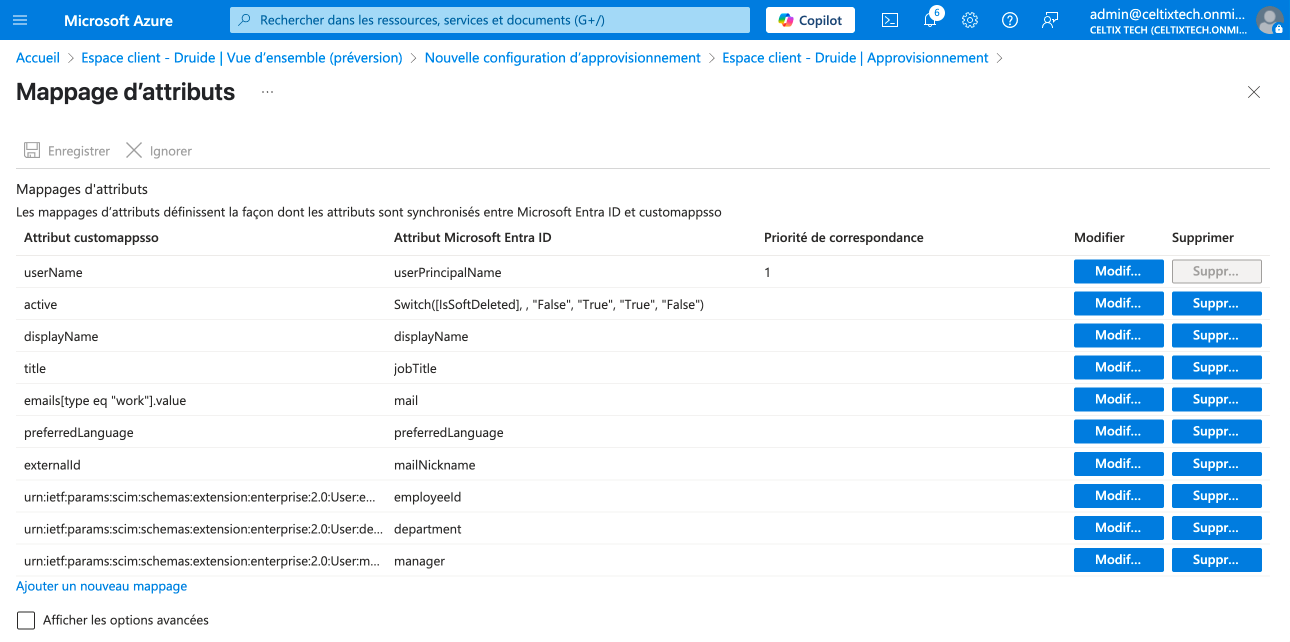The height and width of the screenshot is (642, 1290).
Task: Delete the displayName attribute mapping
Action: coord(1216,336)
